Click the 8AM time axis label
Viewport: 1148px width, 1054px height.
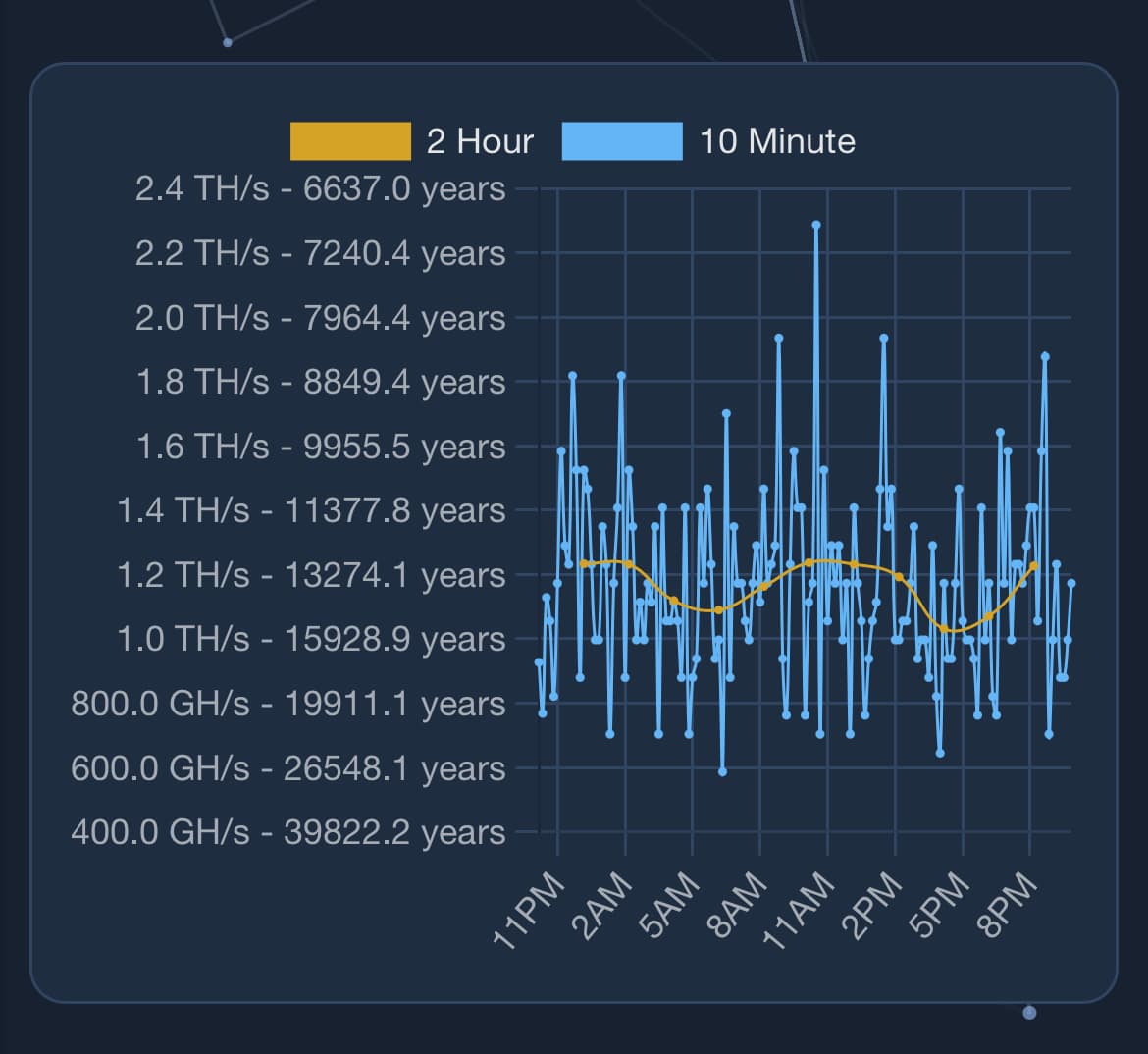(737, 906)
